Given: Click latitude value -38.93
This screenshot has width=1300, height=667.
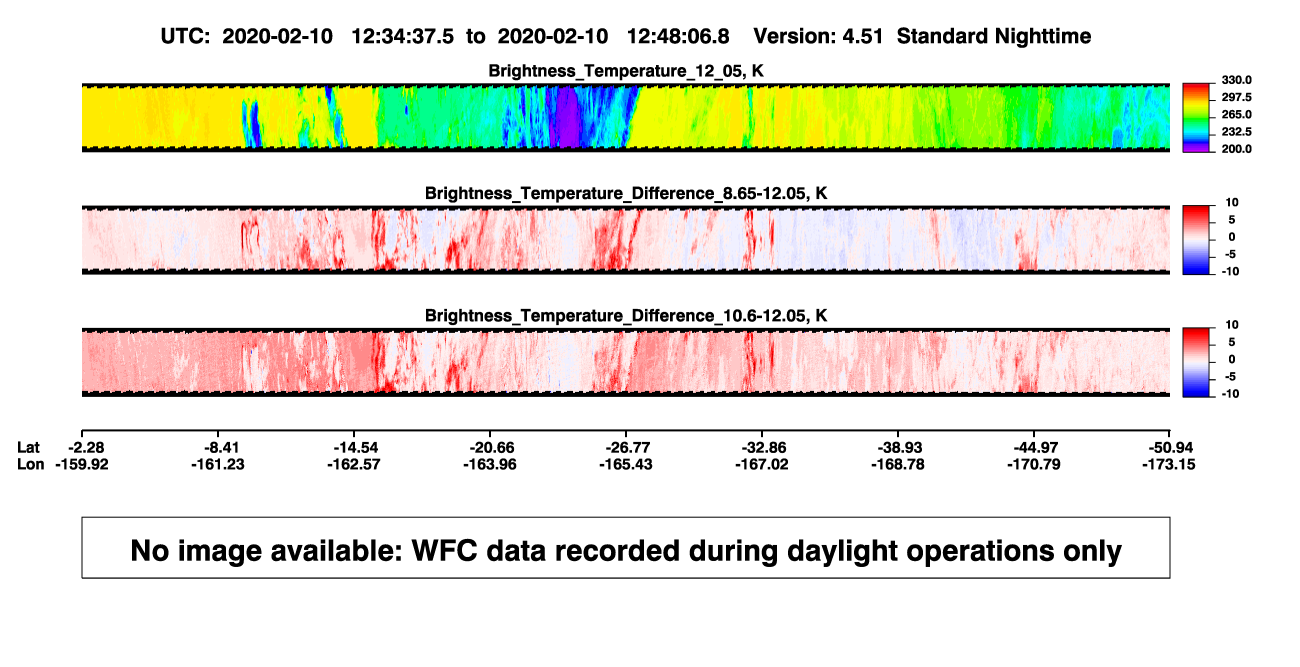Looking at the screenshot, I should tap(898, 447).
